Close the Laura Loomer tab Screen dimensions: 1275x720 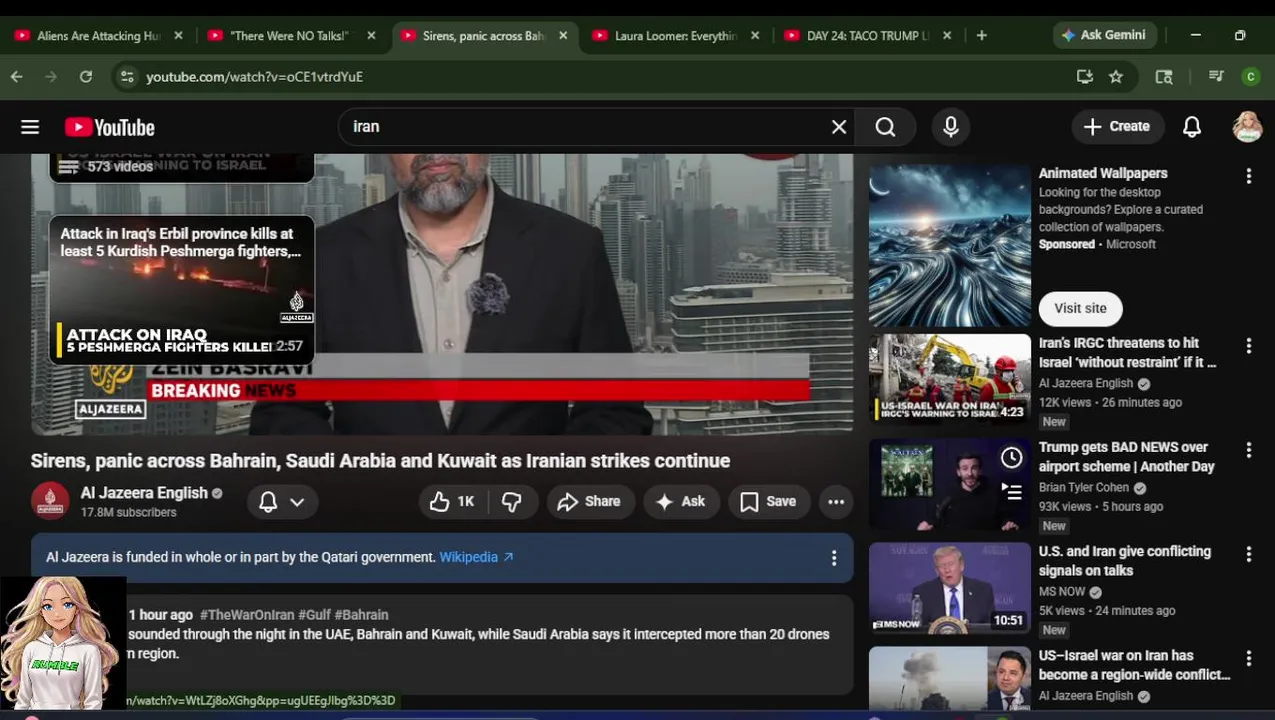(754, 35)
